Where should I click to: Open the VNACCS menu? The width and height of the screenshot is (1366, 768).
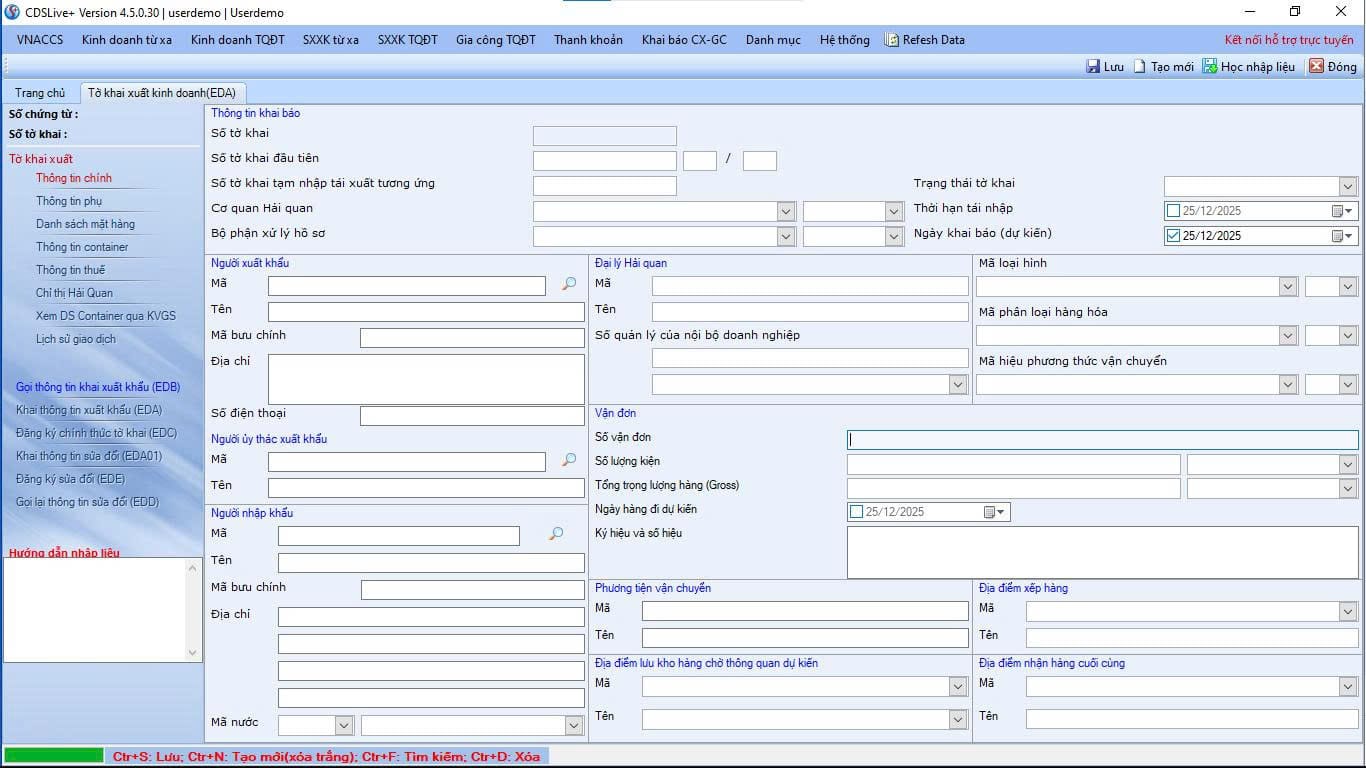click(x=40, y=40)
